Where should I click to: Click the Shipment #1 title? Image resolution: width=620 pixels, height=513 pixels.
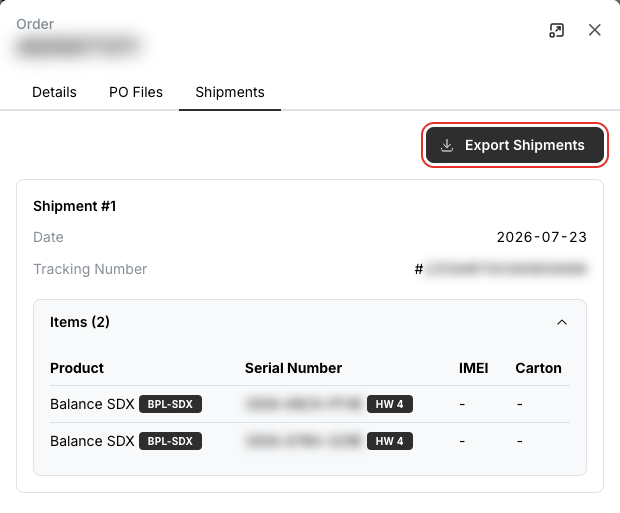pyautogui.click(x=75, y=206)
